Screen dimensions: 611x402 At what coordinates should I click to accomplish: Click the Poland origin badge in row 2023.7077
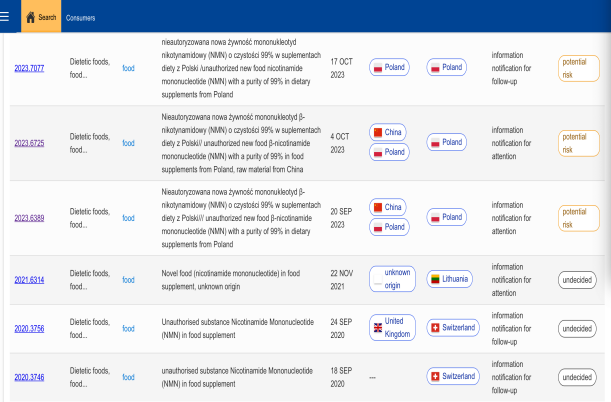(391, 67)
